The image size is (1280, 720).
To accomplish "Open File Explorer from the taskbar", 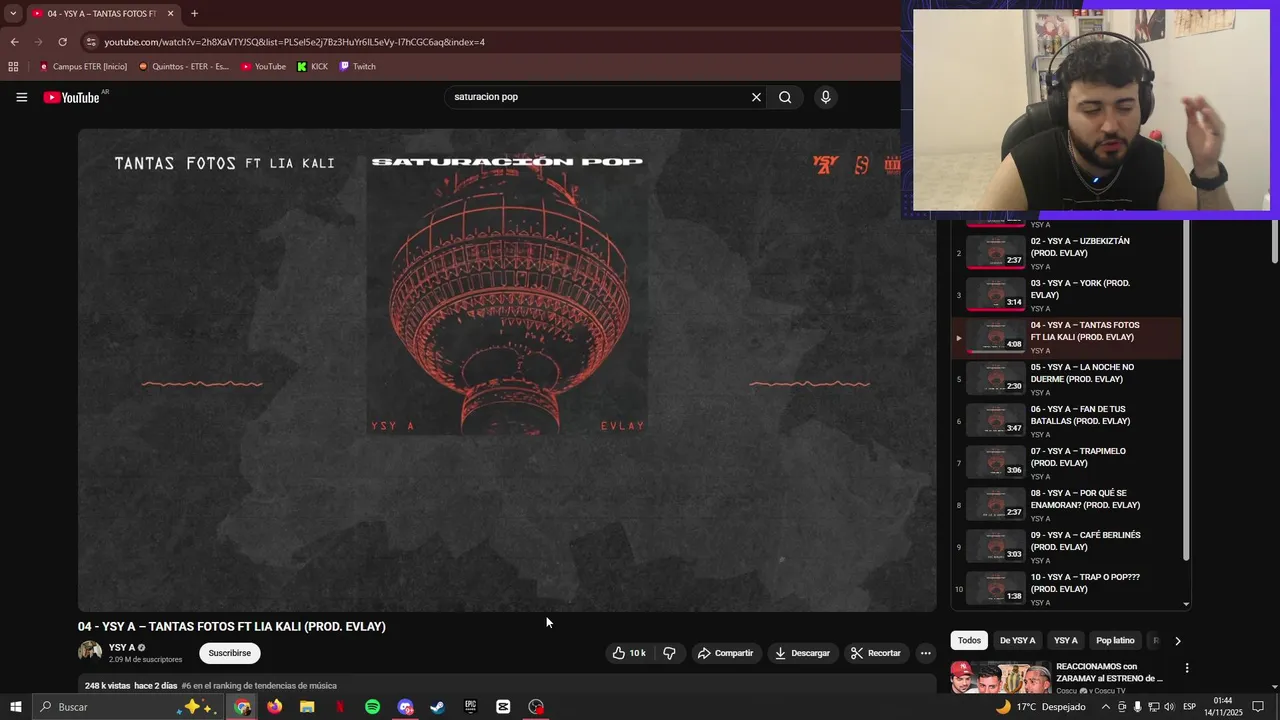I will [x=307, y=707].
